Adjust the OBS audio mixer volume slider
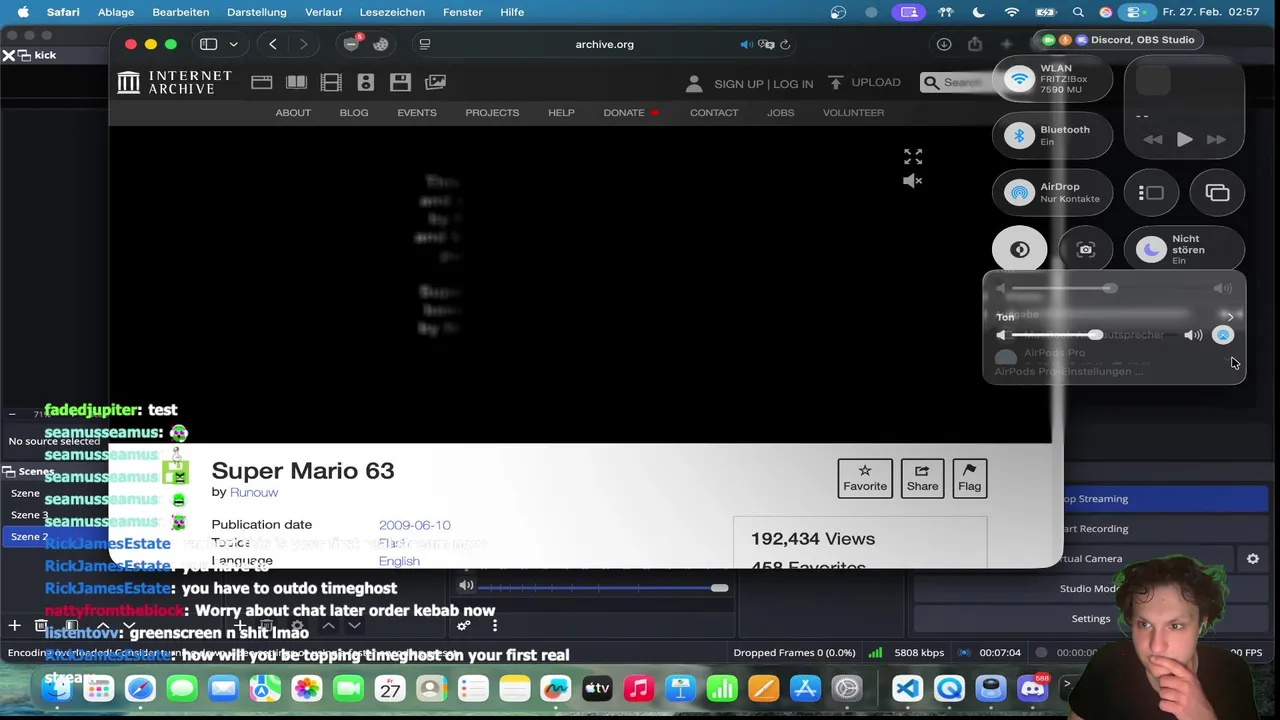This screenshot has width=1280, height=720. pyautogui.click(x=603, y=587)
